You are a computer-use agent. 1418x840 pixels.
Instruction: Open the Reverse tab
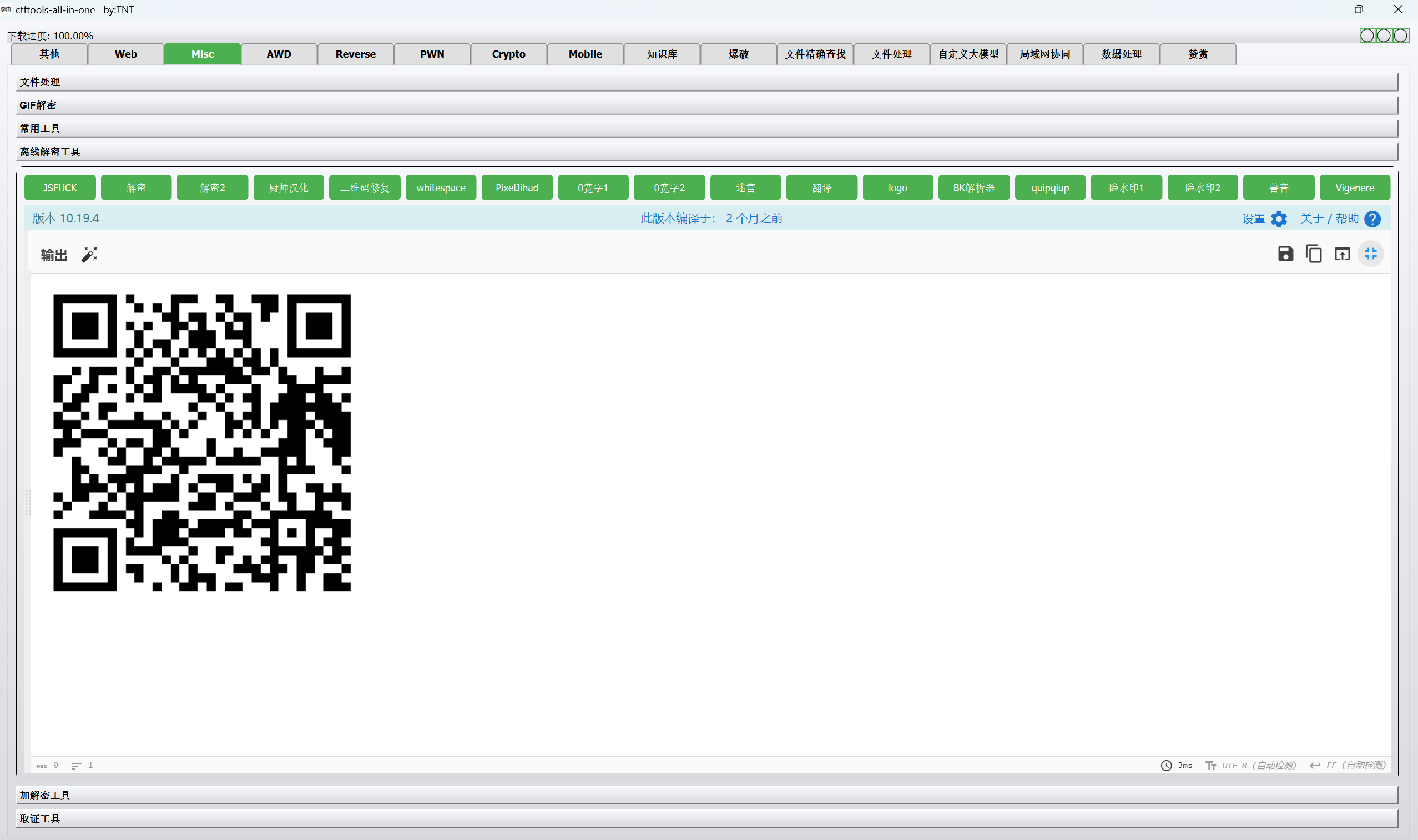click(356, 54)
